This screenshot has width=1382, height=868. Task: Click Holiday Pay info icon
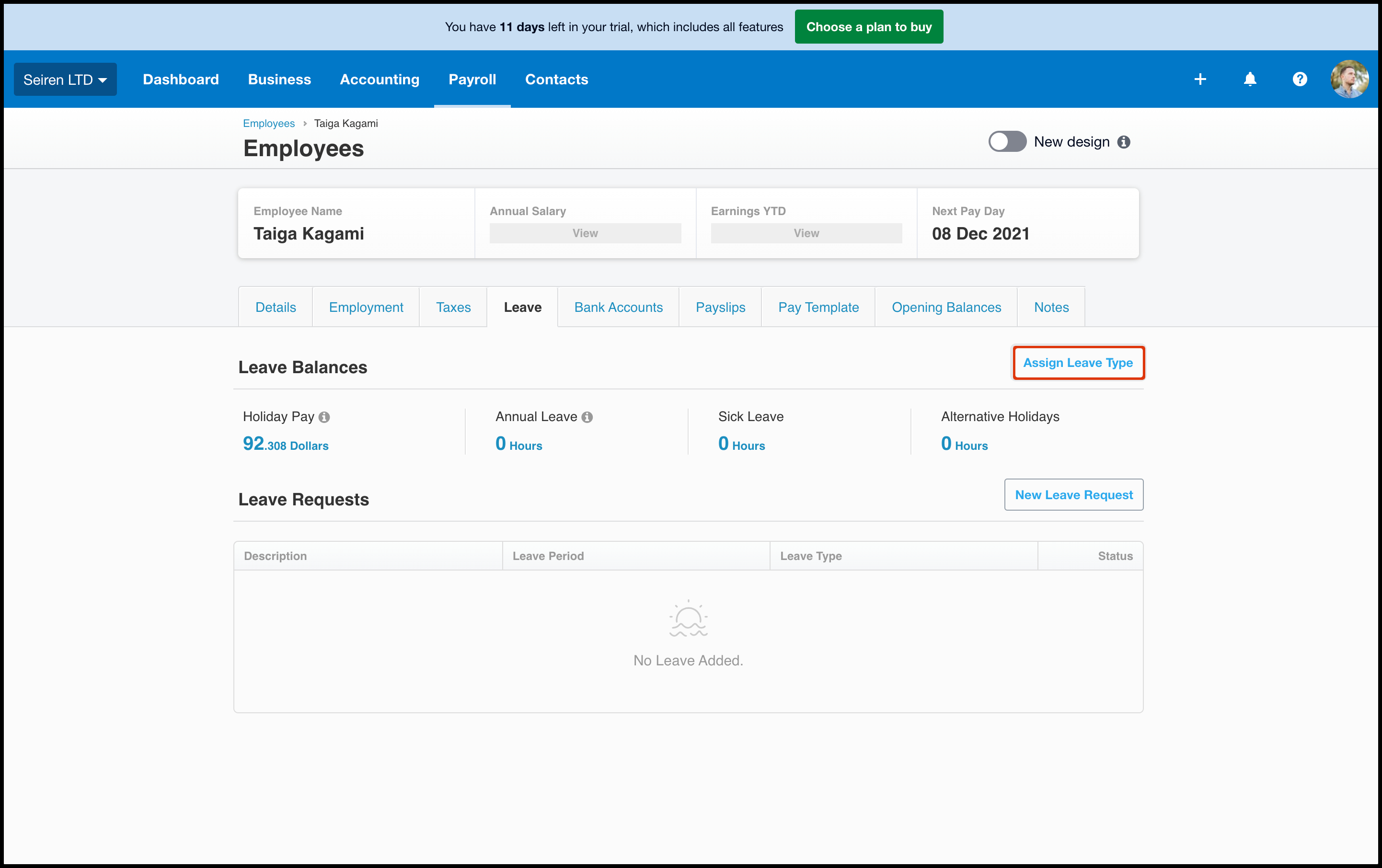point(324,418)
